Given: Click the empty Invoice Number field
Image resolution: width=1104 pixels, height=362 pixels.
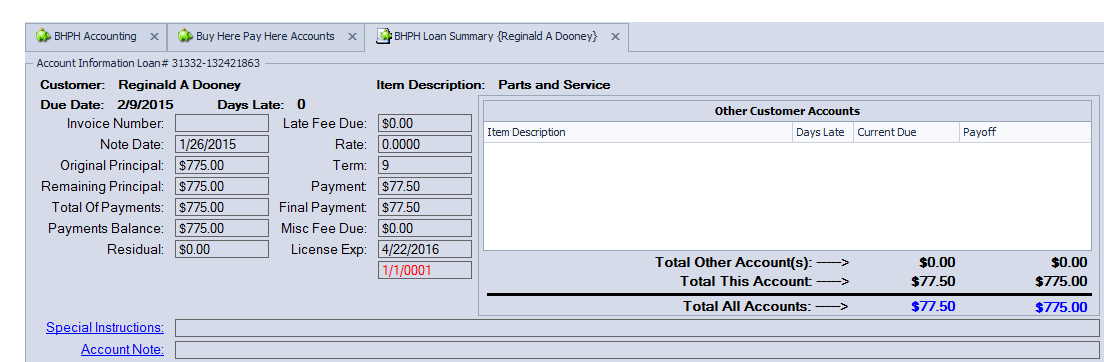Looking at the screenshot, I should [x=222, y=123].
